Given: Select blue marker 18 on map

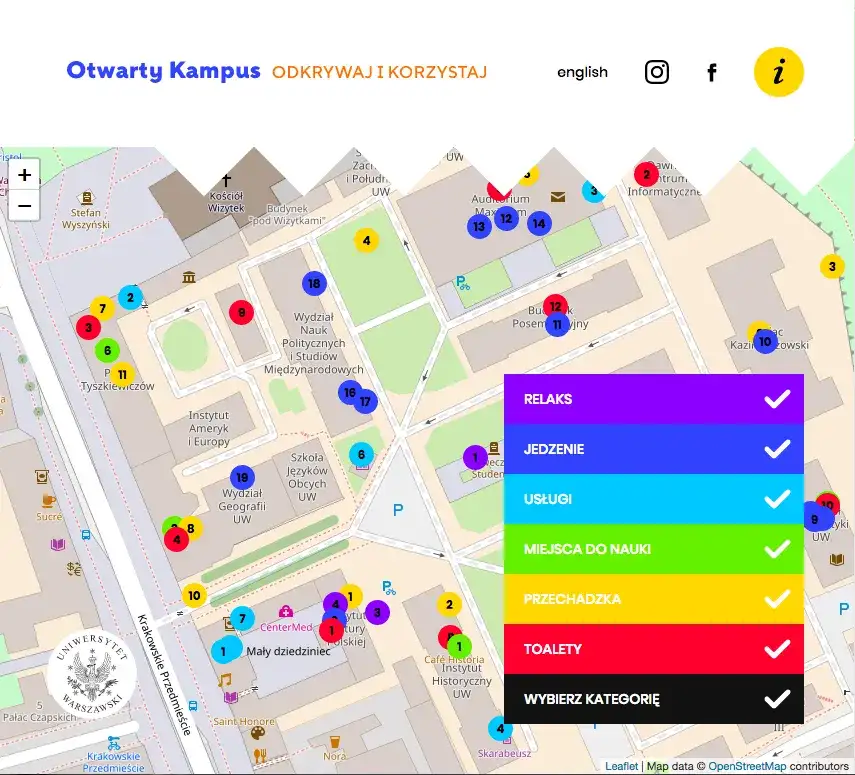Looking at the screenshot, I should pyautogui.click(x=314, y=284).
